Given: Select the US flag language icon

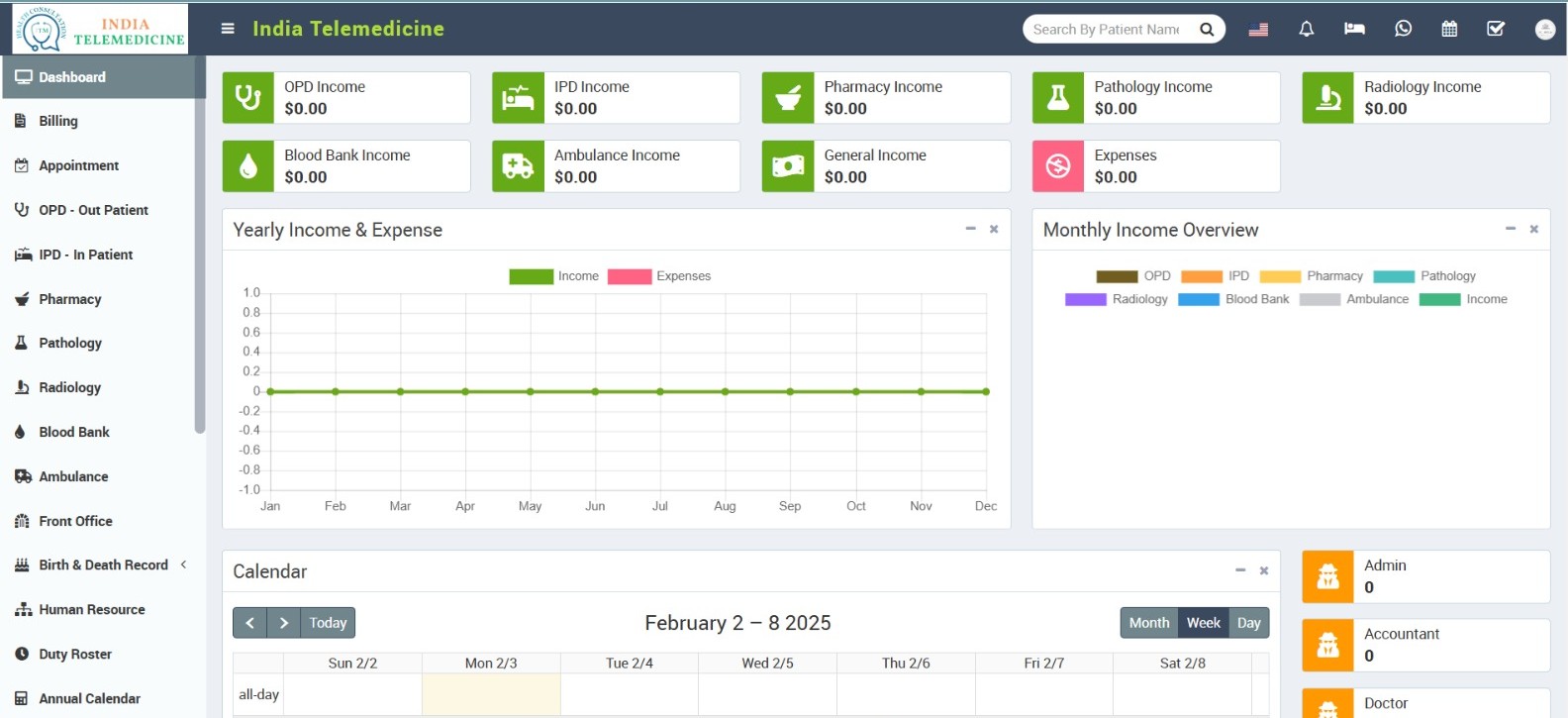Looking at the screenshot, I should 1258,29.
